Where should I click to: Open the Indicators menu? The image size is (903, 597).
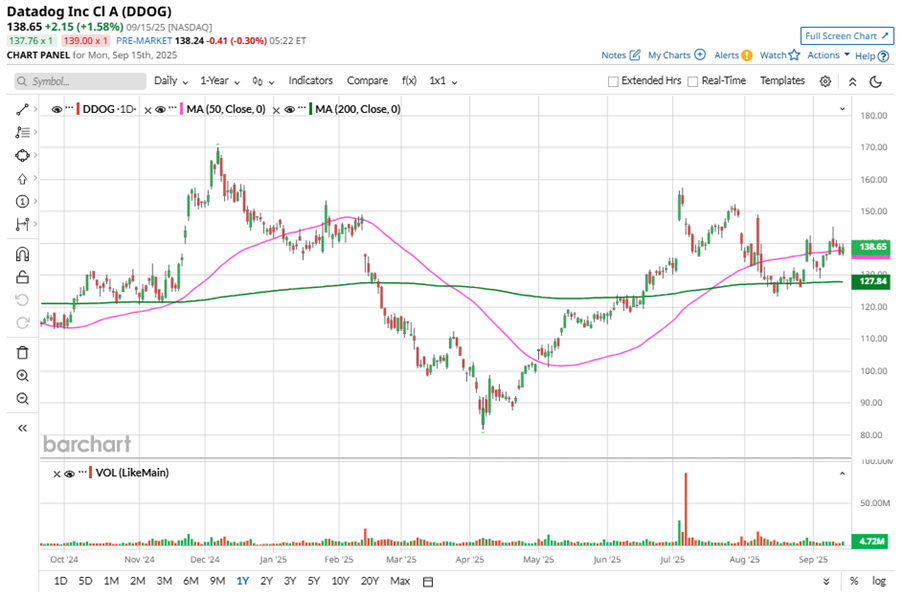coord(310,81)
